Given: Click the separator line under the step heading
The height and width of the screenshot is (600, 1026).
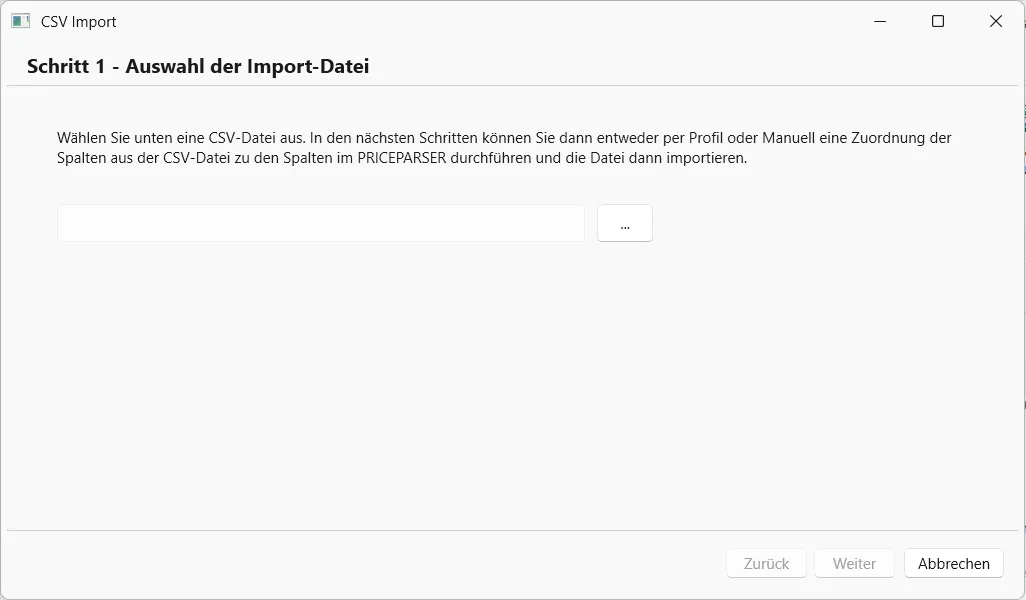Looking at the screenshot, I should [513, 85].
